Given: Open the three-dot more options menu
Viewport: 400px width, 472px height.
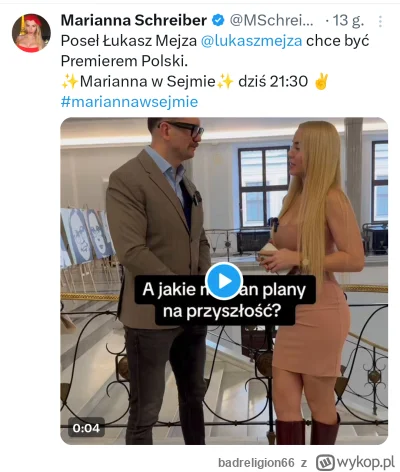Looking at the screenshot, I should pos(380,21).
